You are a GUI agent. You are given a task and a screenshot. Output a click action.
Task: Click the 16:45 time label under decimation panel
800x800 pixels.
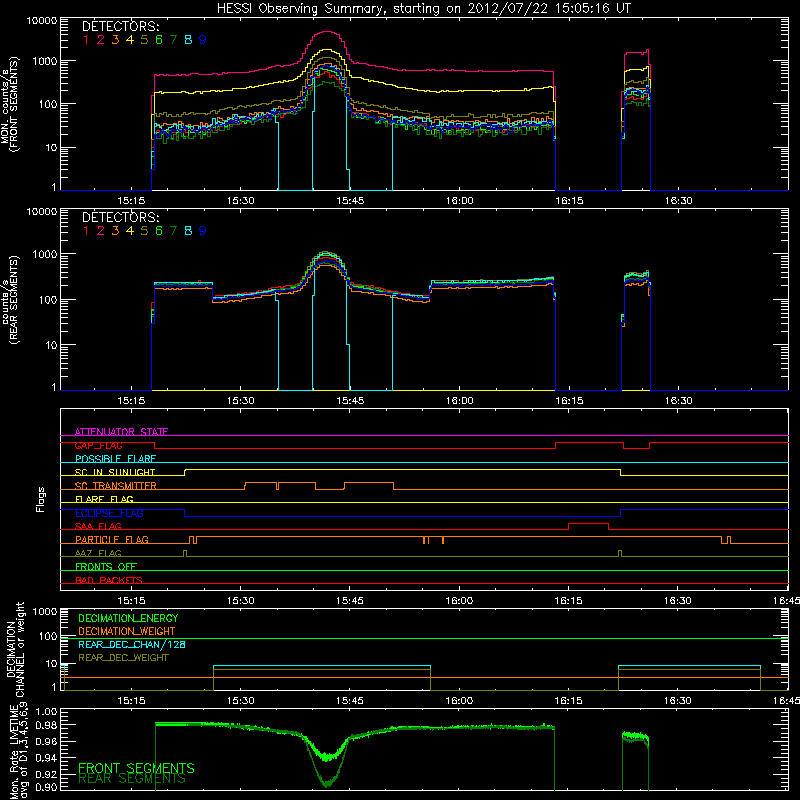786,701
